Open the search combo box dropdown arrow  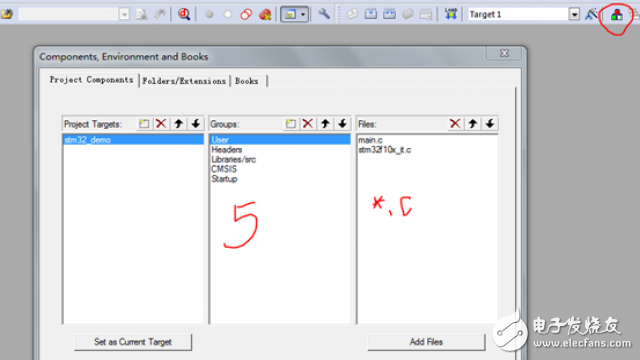pyautogui.click(x=124, y=15)
